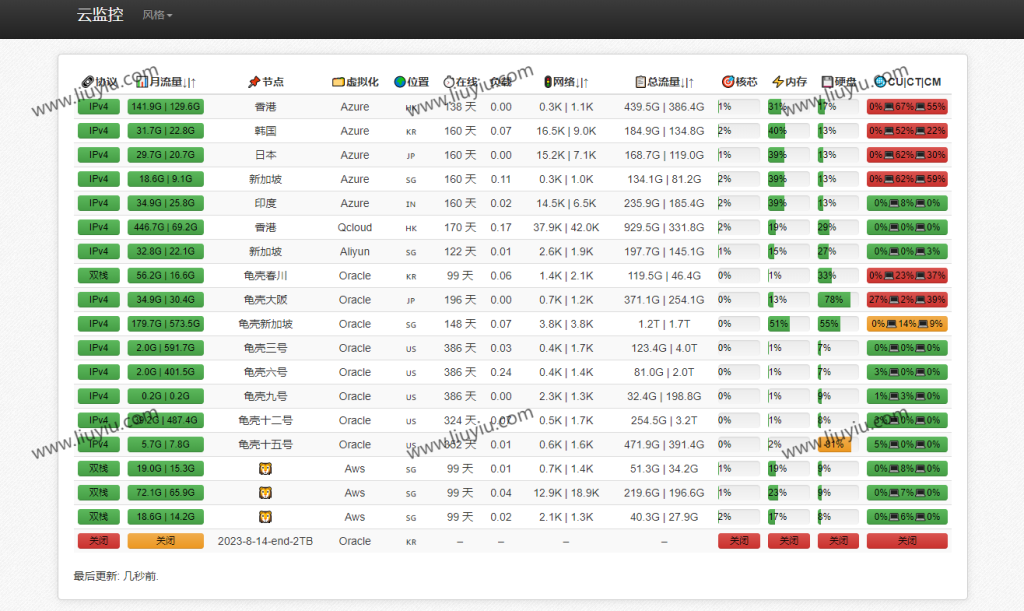Click the 2023-8-14-end-2TB node name

(265, 541)
